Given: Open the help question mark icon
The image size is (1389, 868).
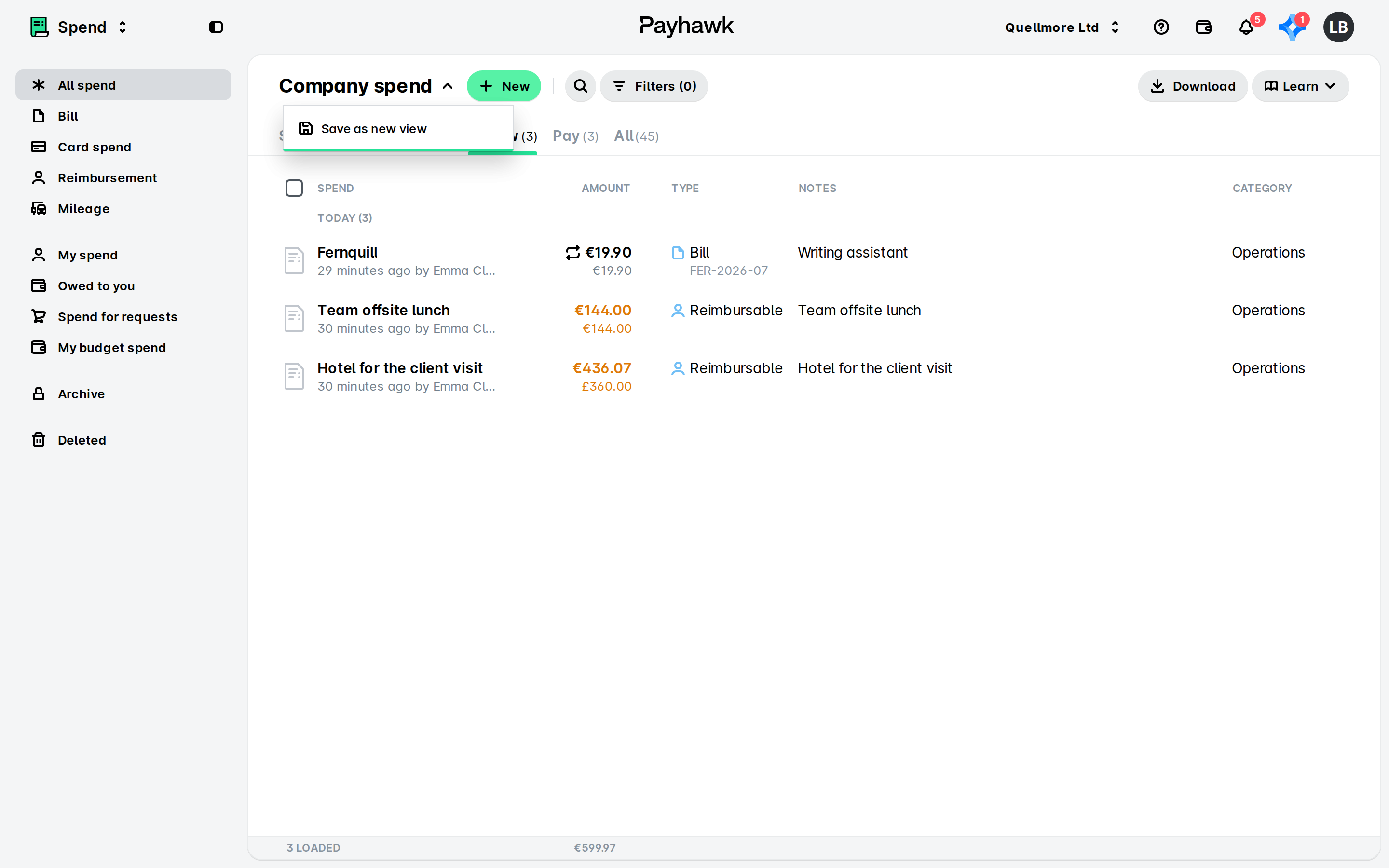Looking at the screenshot, I should 1160,27.
